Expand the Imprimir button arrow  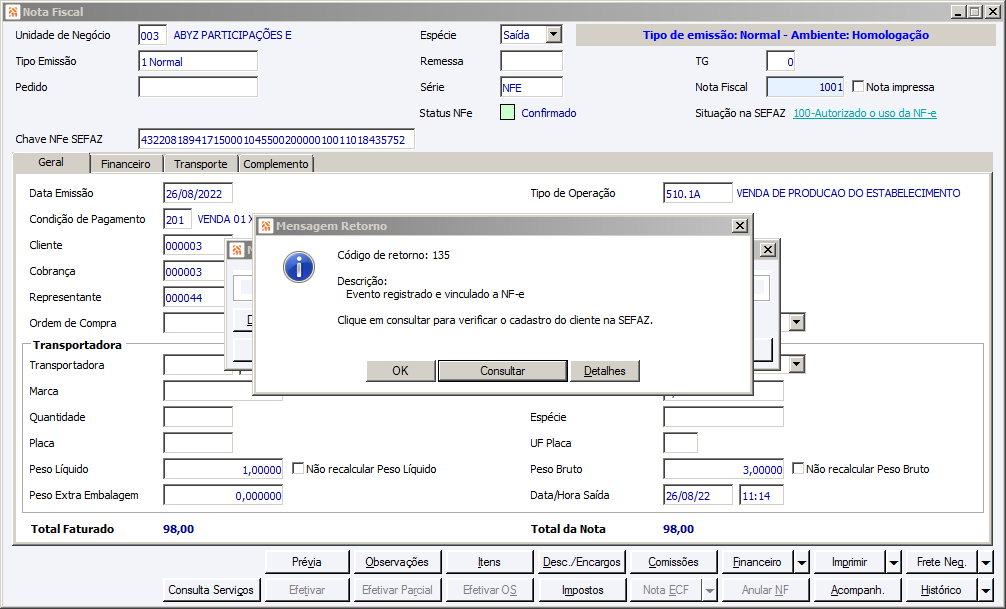(x=894, y=562)
